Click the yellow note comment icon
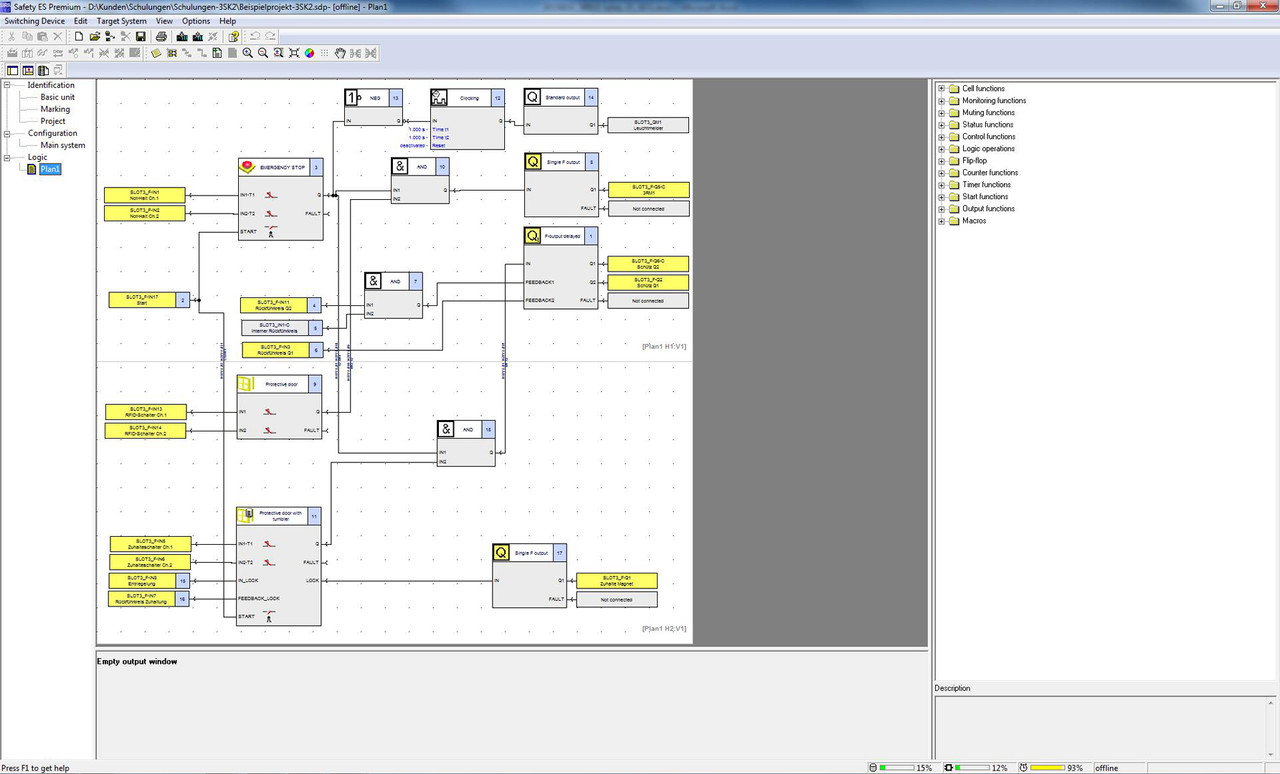 [156, 53]
